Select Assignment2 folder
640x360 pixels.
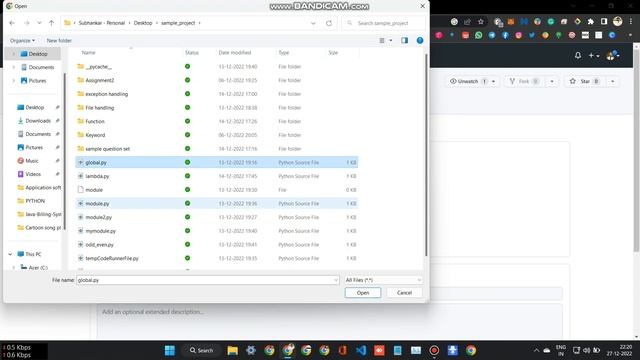tap(100, 80)
